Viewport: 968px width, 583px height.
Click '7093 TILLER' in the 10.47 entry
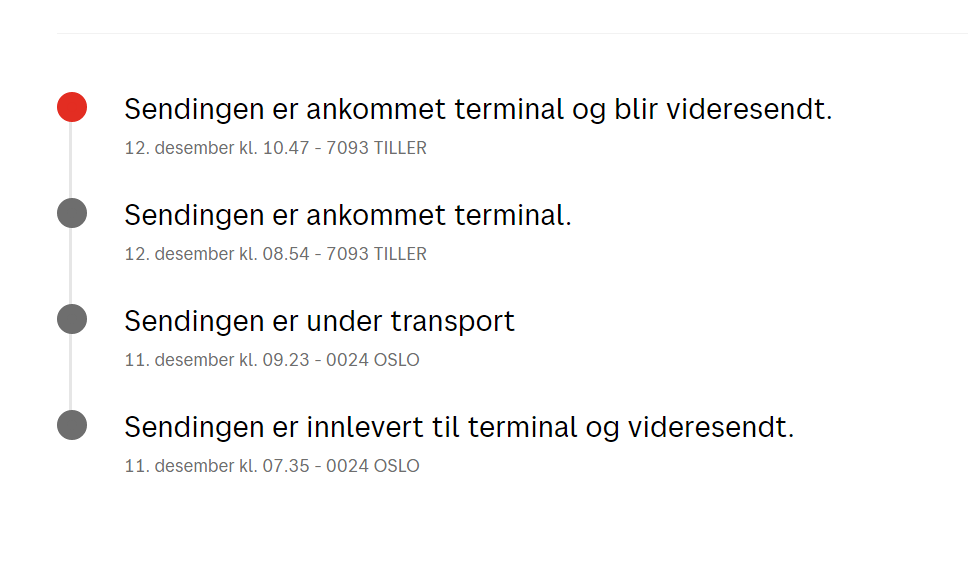pos(376,148)
